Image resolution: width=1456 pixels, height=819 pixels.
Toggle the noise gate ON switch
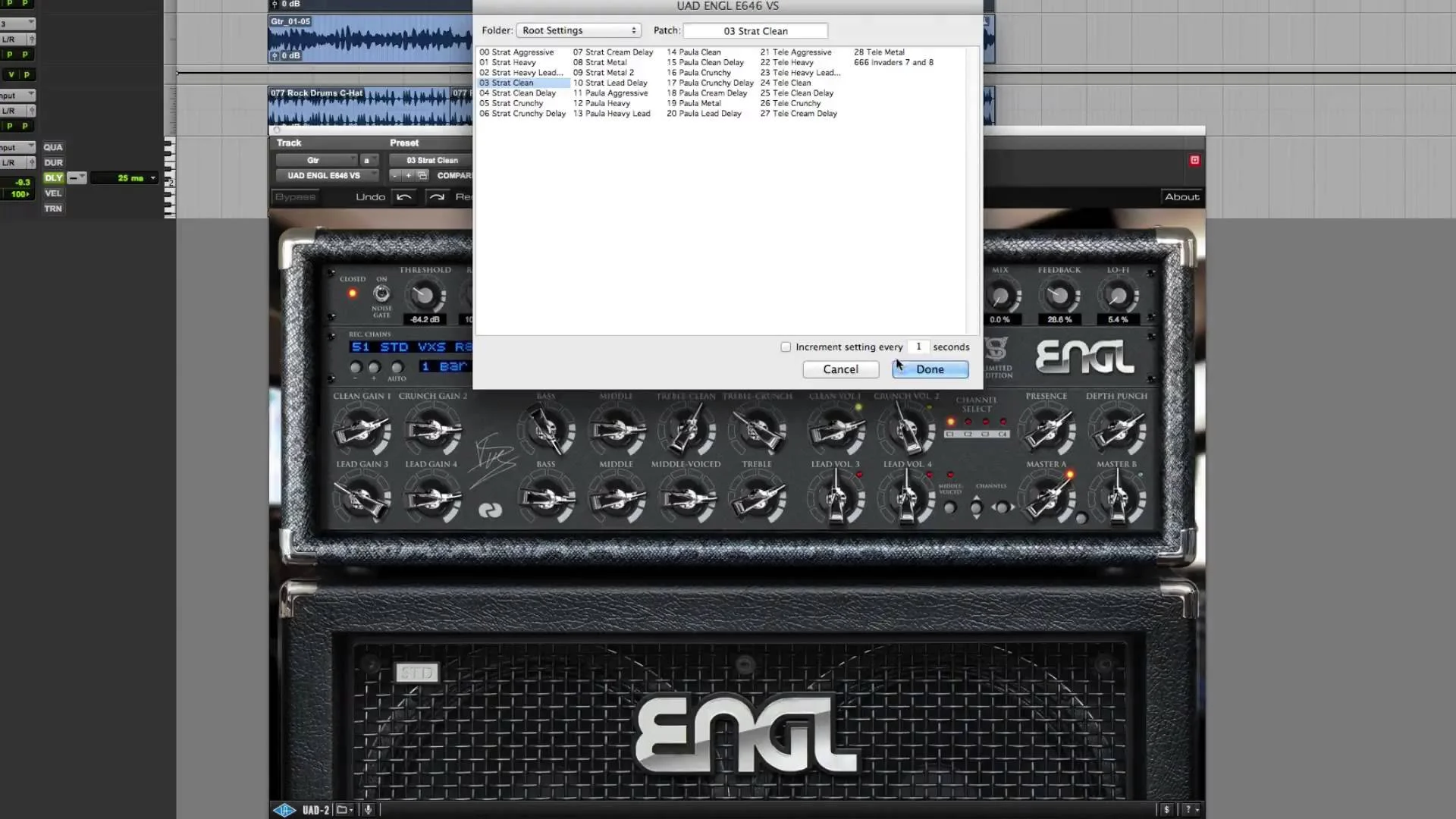pyautogui.click(x=381, y=294)
